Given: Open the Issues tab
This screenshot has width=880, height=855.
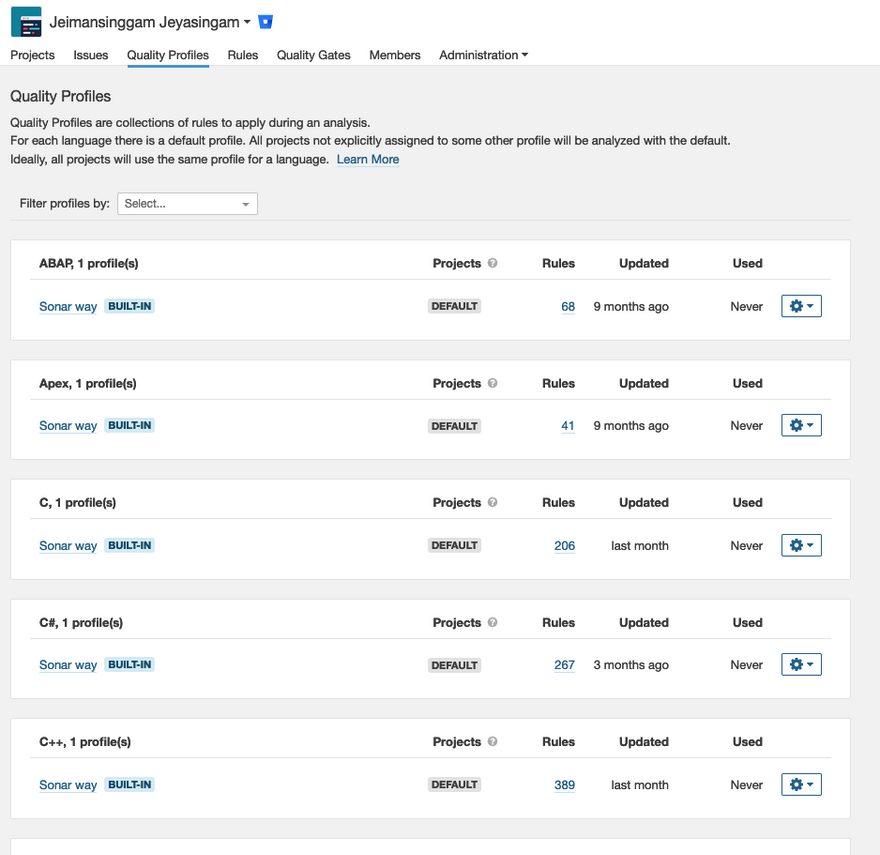Looking at the screenshot, I should tap(91, 55).
